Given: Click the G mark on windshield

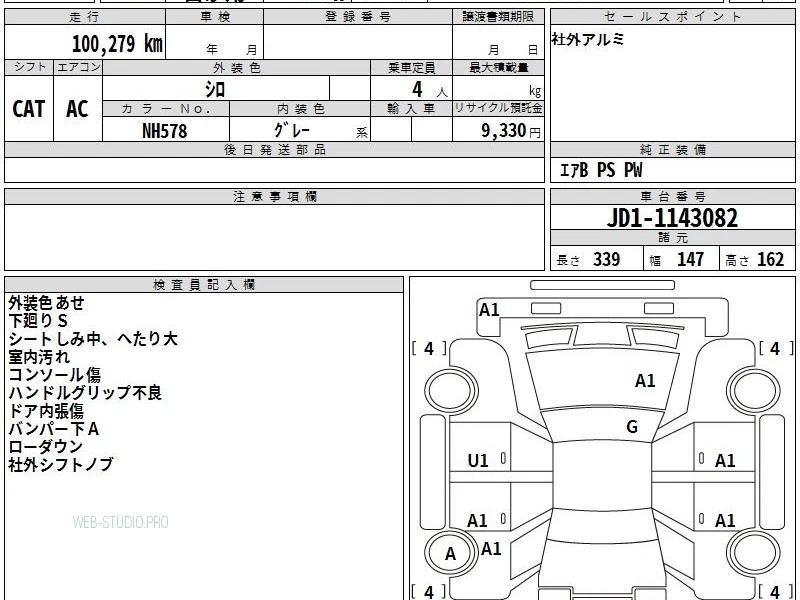Looking at the screenshot, I should 632,427.
